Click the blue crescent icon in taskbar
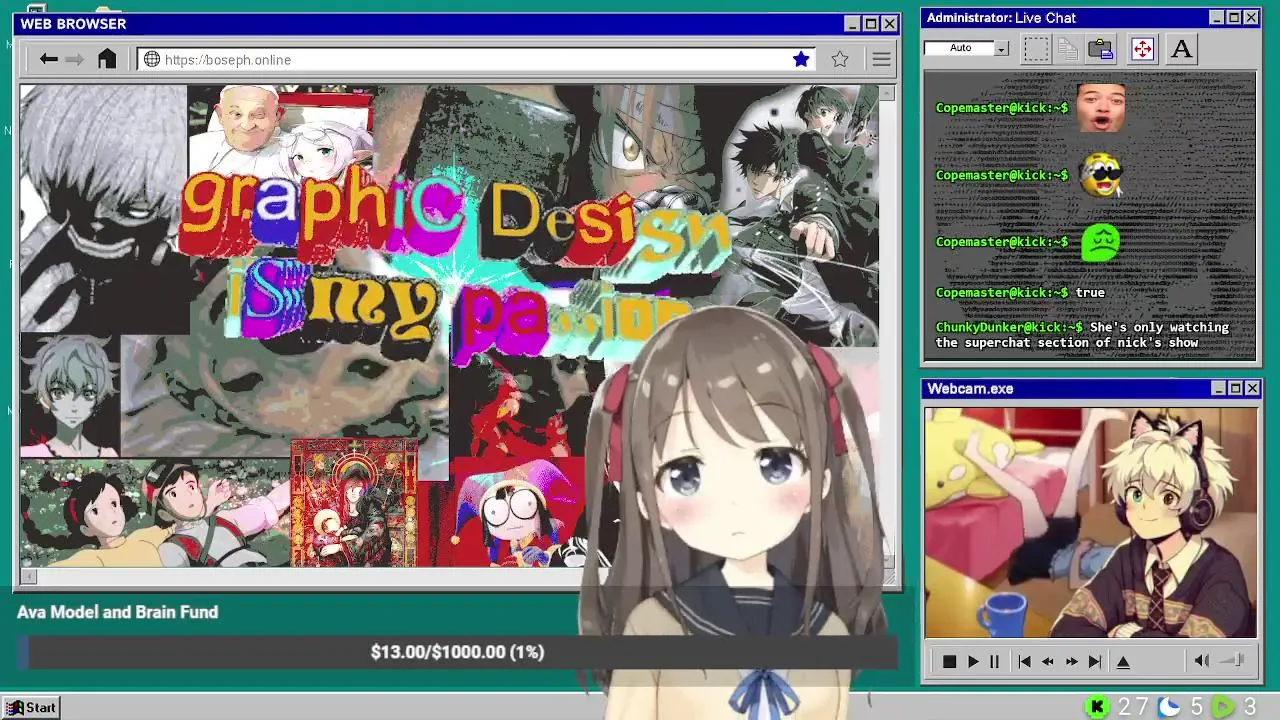Screen dimensions: 1280x720 (1169, 707)
